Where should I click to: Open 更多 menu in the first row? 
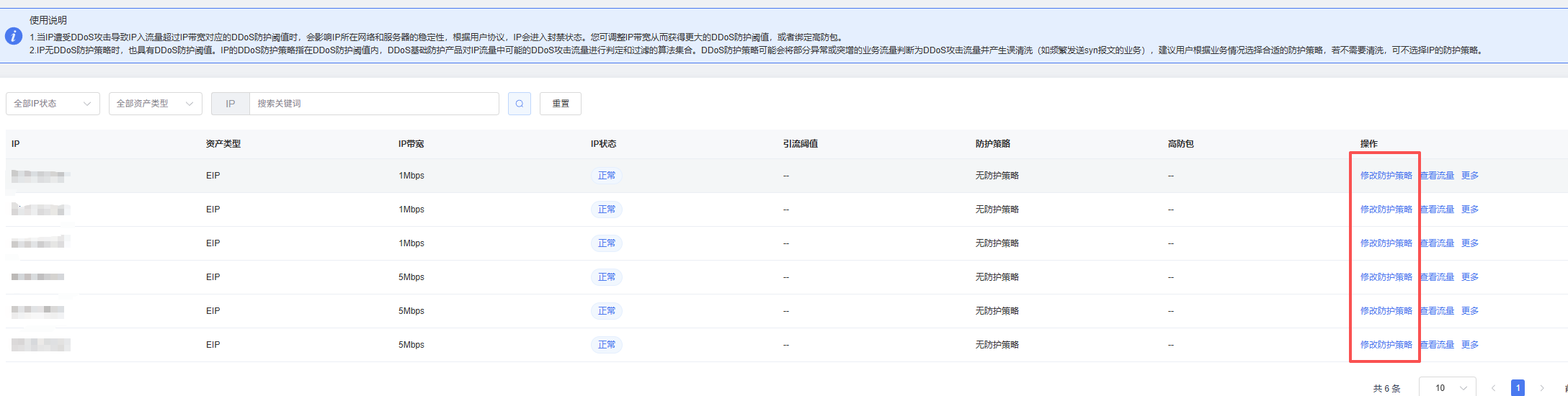tap(1469, 176)
